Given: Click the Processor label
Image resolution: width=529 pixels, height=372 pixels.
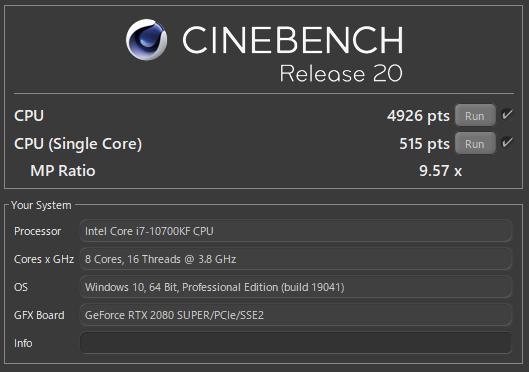Looking at the screenshot, I should coord(37,231).
